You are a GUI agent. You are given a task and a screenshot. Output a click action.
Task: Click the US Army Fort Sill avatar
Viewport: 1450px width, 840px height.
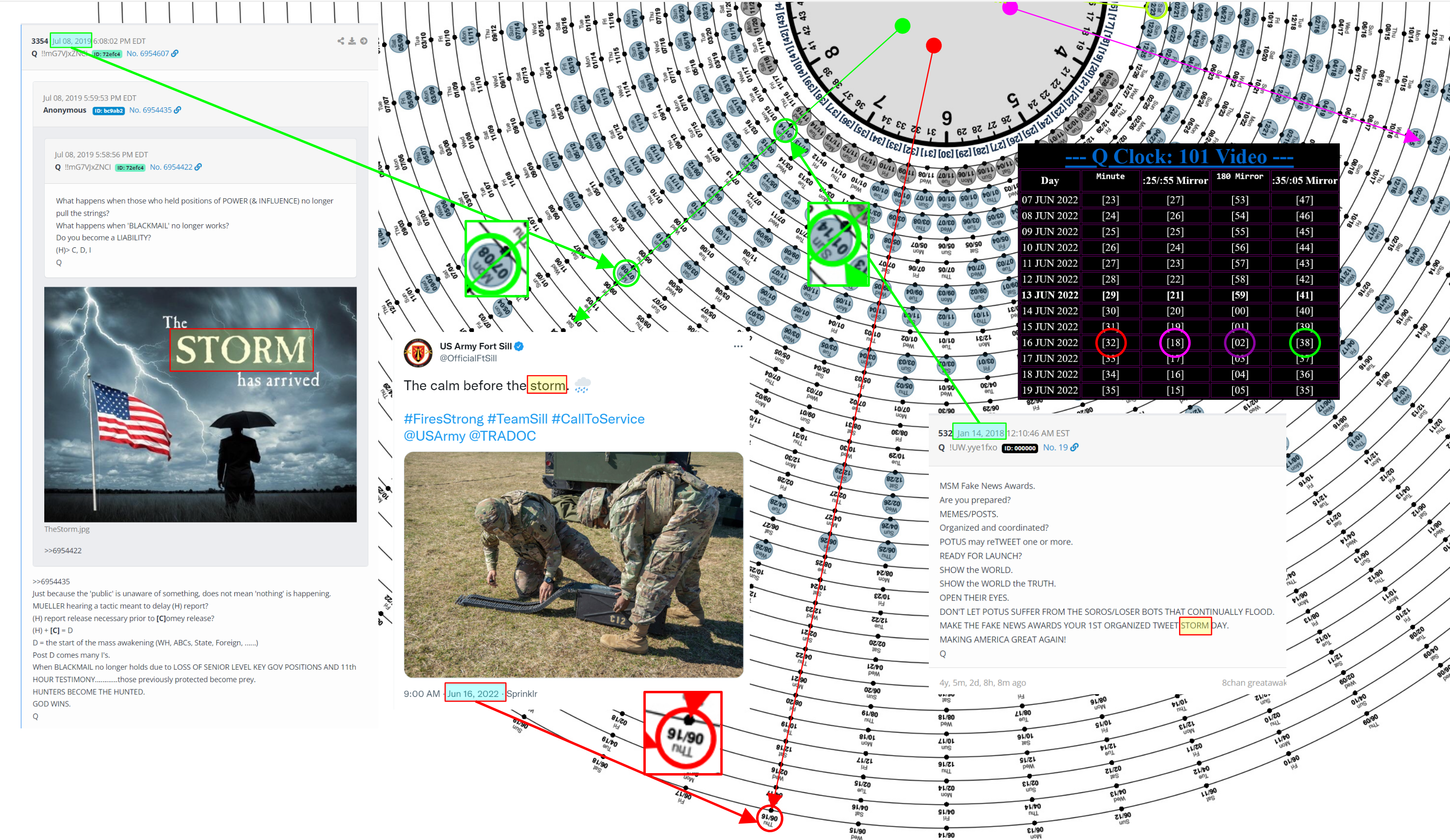pyautogui.click(x=418, y=352)
